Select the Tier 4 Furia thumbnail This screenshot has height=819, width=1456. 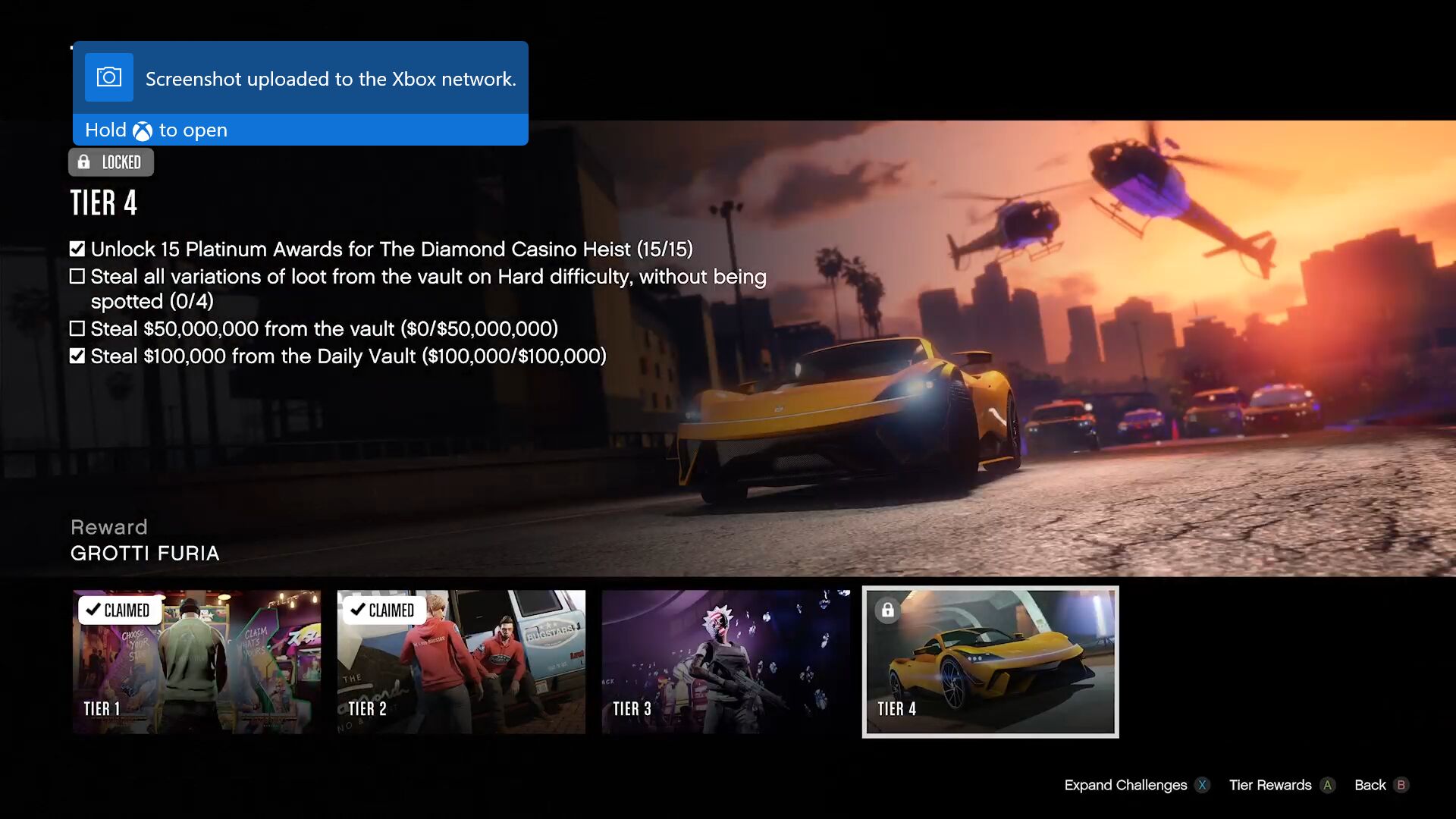tap(990, 662)
